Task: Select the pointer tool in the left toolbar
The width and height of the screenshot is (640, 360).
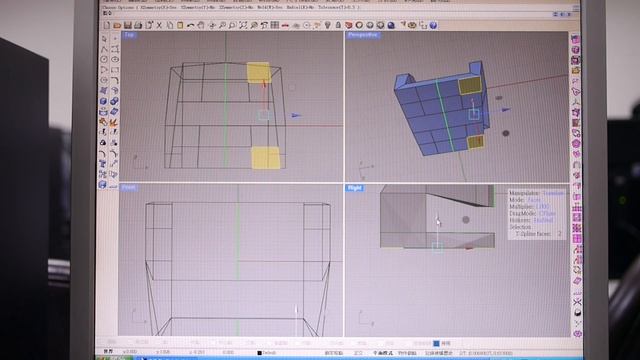Action: [104, 39]
